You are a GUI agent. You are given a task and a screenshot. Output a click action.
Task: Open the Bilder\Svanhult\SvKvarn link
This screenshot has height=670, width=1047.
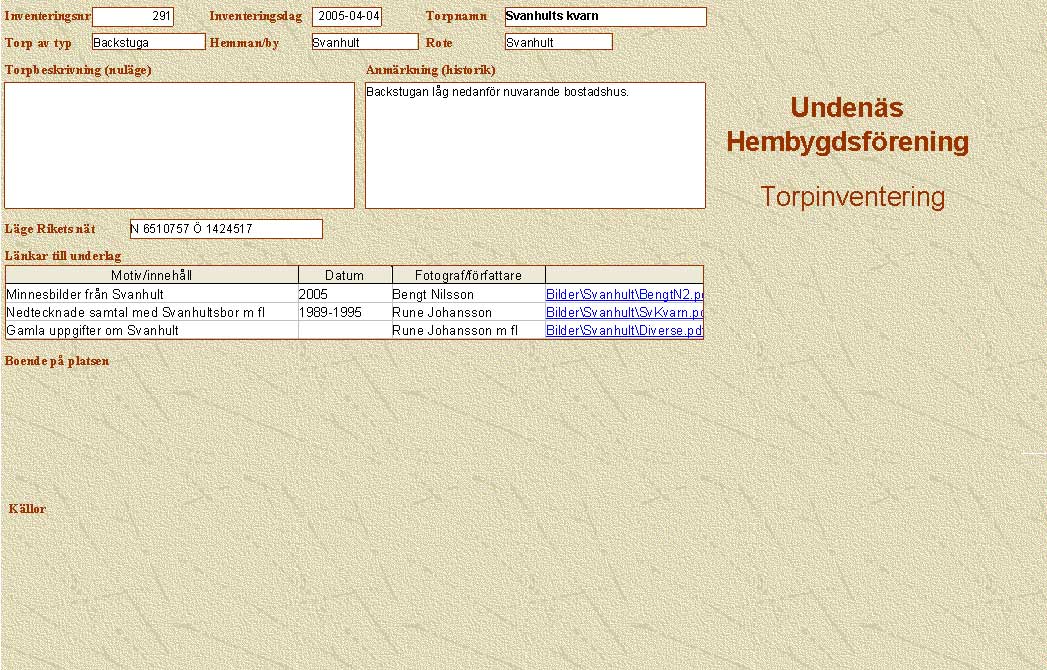[625, 313]
